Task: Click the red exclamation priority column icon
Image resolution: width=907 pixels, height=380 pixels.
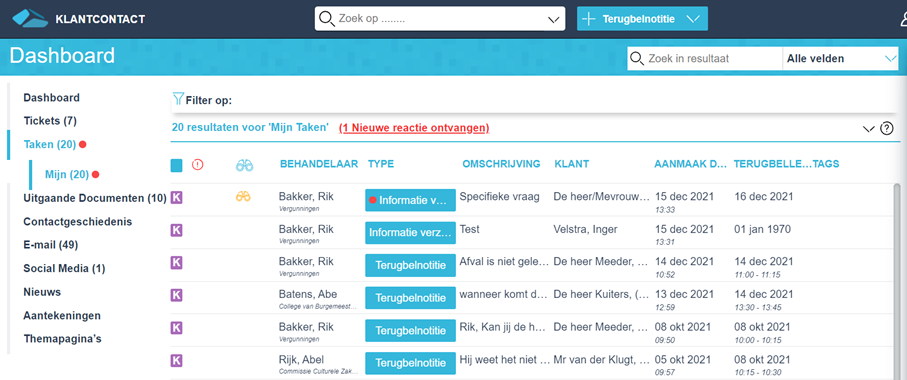Action: [197, 165]
